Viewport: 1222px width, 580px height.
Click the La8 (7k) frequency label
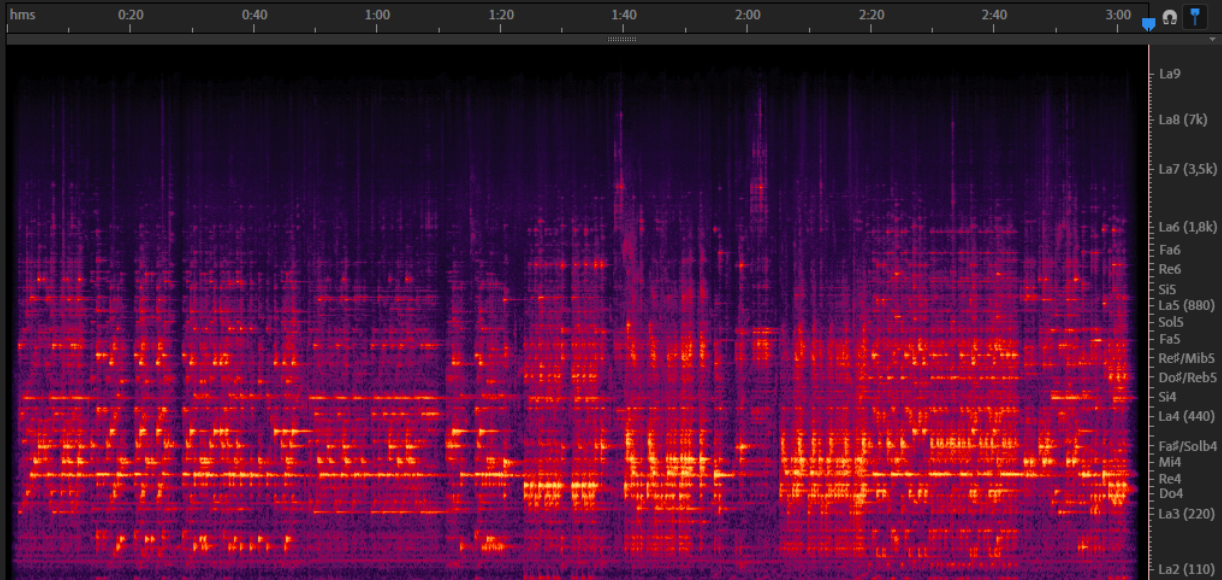pos(1183,120)
